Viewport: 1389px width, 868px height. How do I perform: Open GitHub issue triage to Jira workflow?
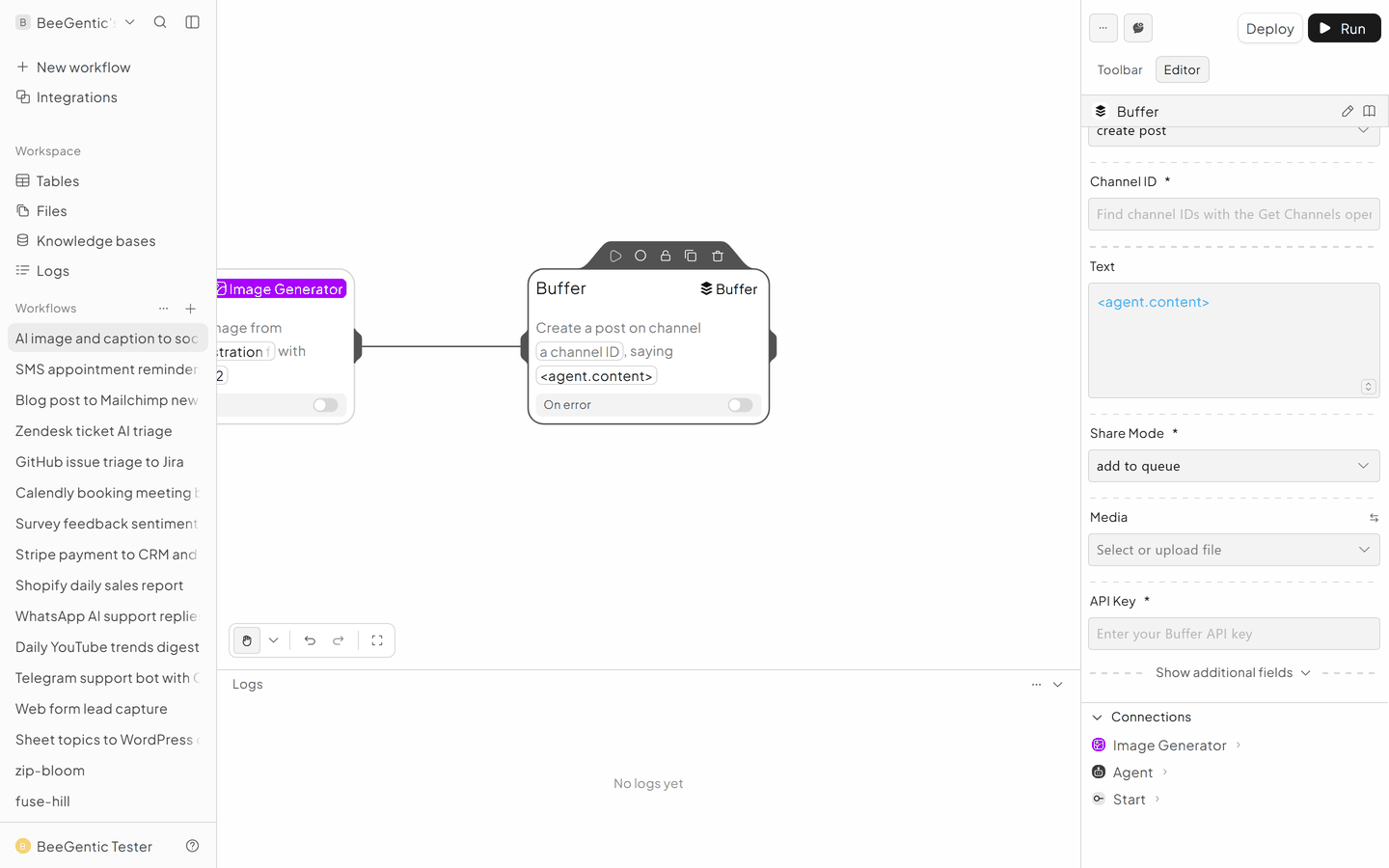click(108, 462)
